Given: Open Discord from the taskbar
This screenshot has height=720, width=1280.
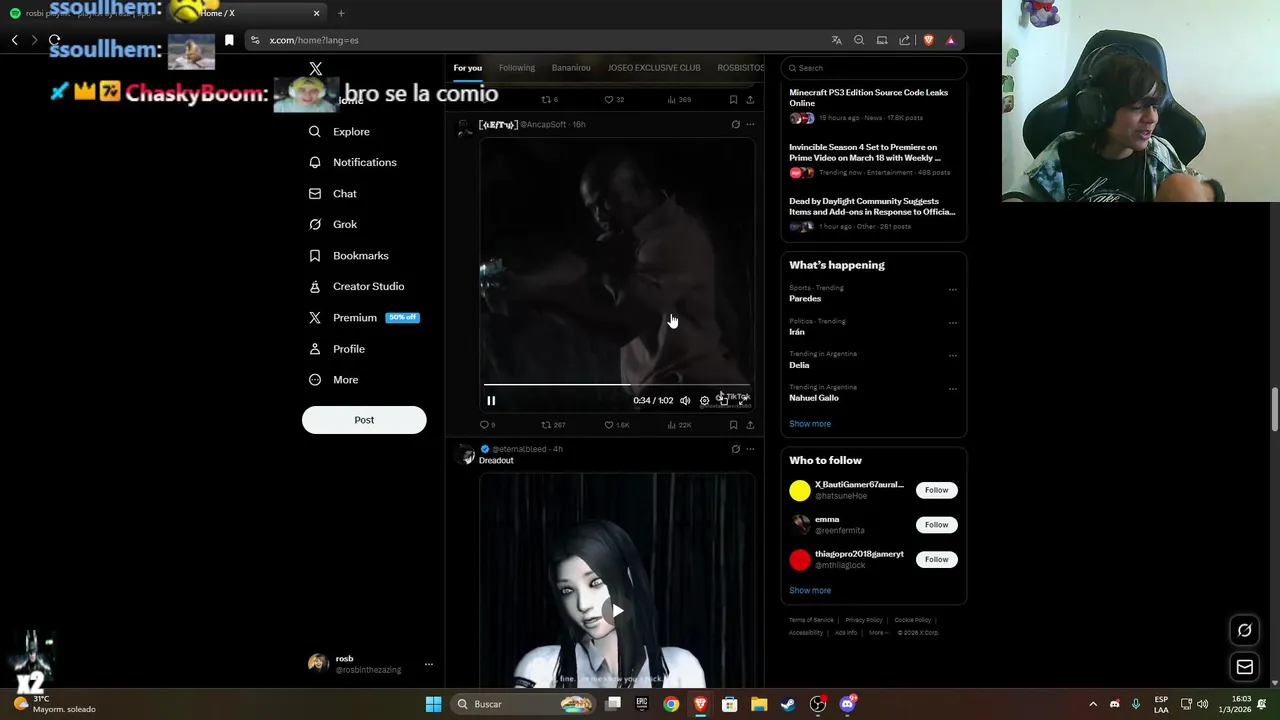Looking at the screenshot, I should pyautogui.click(x=847, y=704).
